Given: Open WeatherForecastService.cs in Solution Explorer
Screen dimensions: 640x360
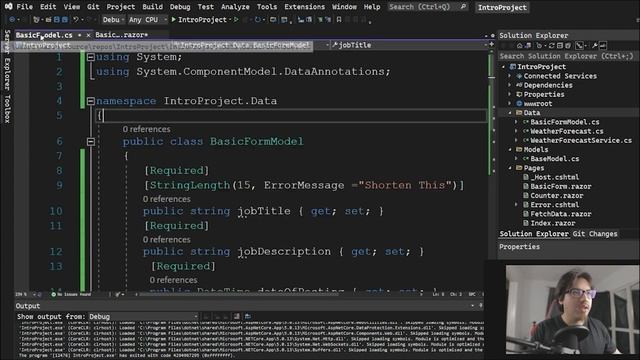Looking at the screenshot, I should pyautogui.click(x=581, y=140).
